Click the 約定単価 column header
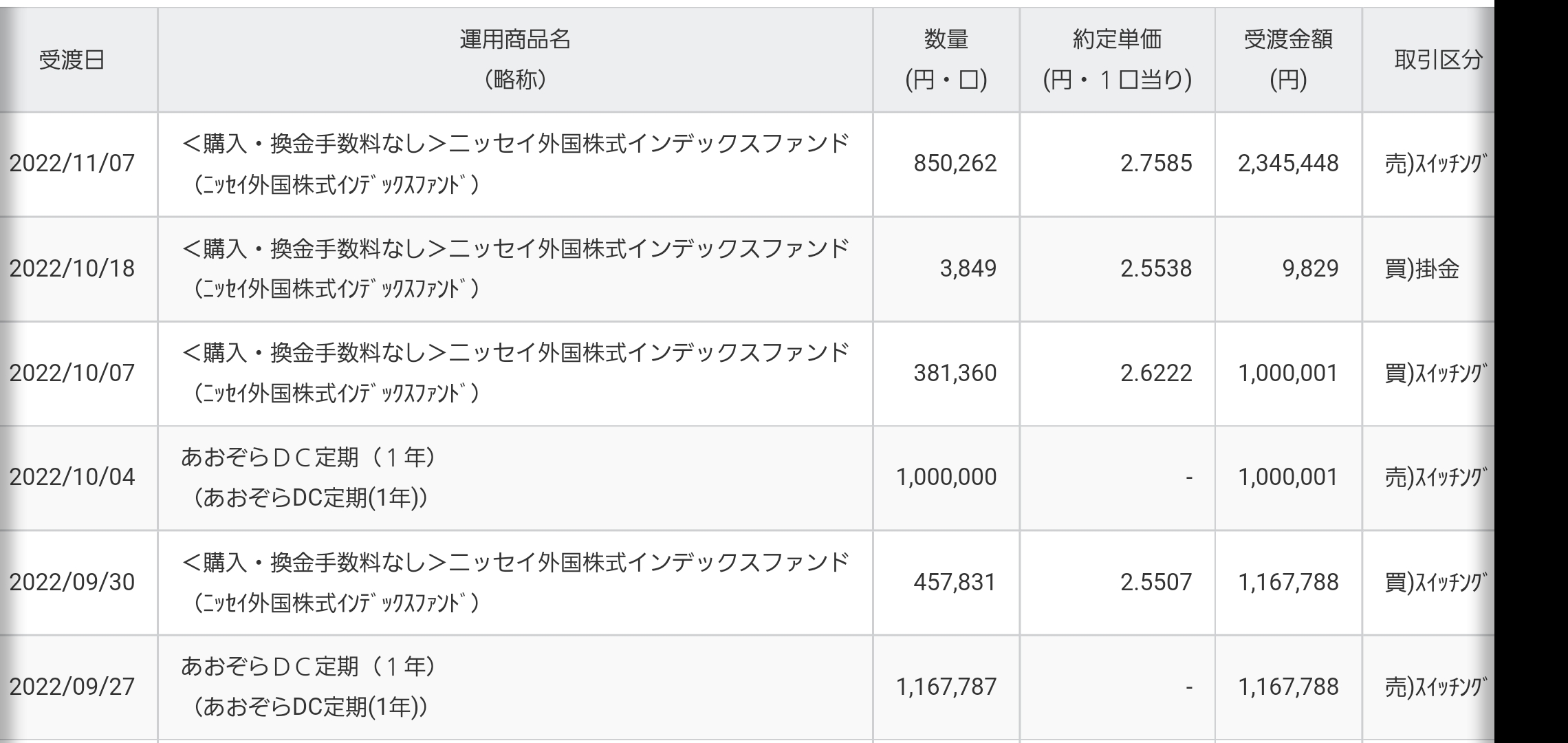The image size is (1568, 743). tap(1118, 61)
